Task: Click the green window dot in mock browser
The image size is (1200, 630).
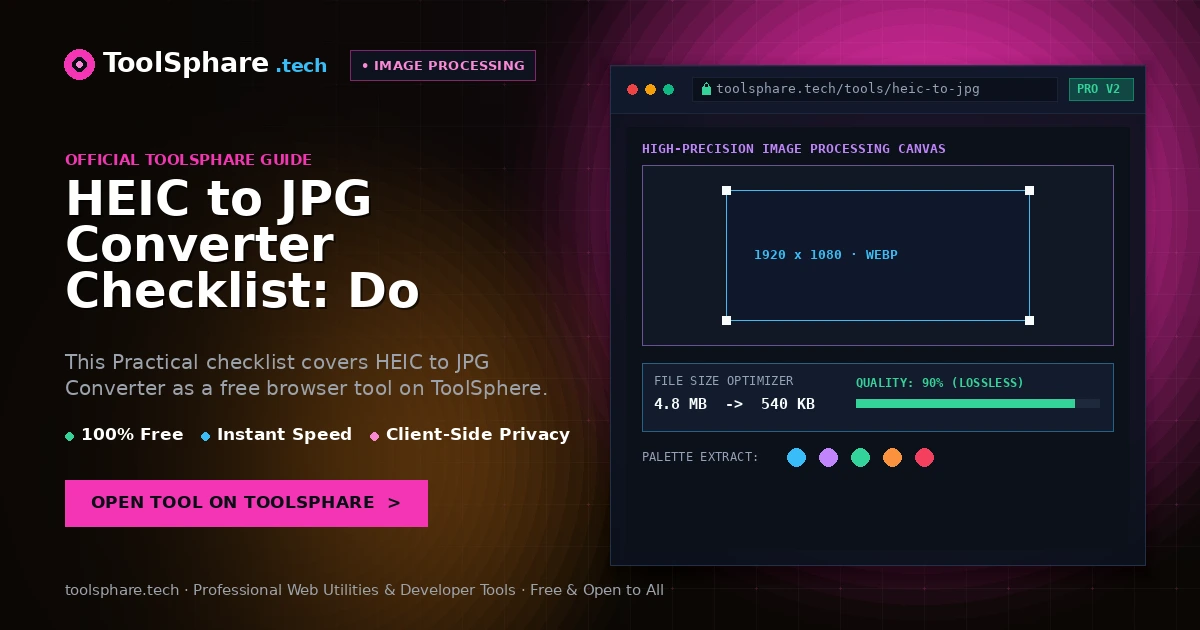Action: click(668, 89)
